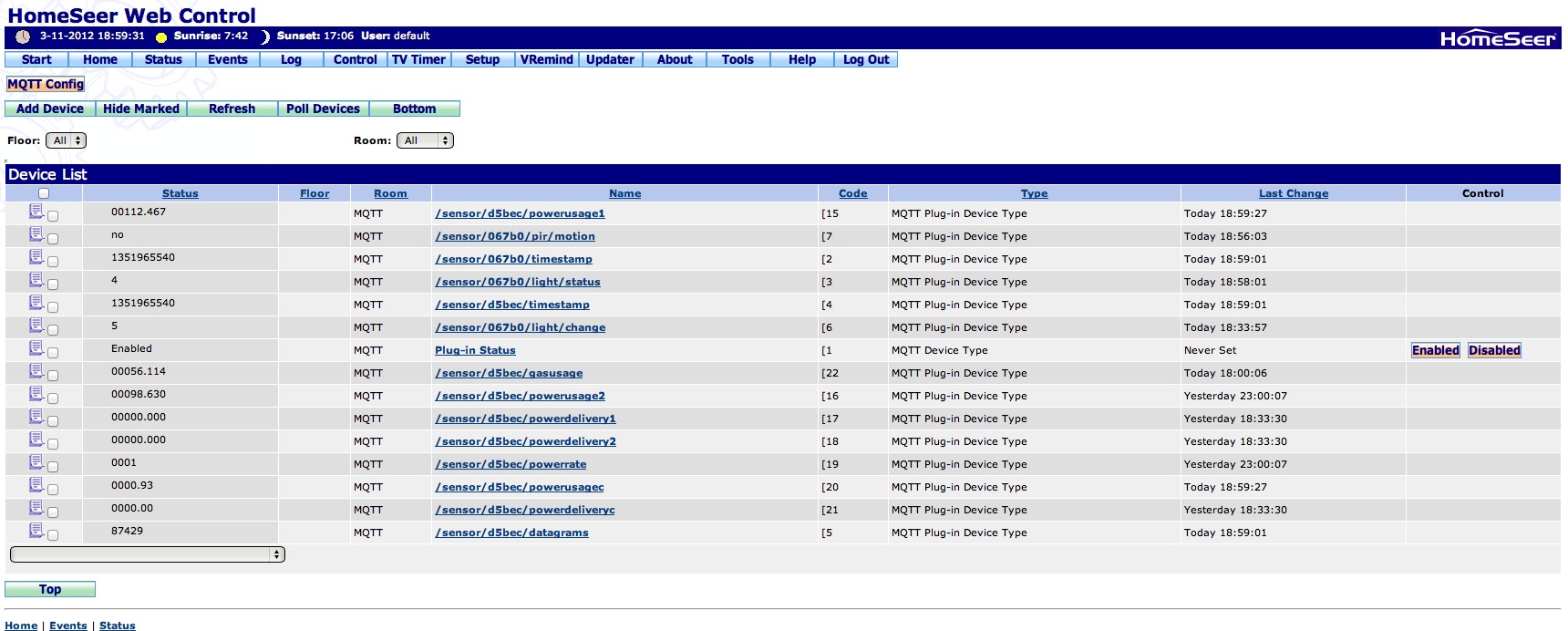Open device icon for datagrams row
This screenshot has height=631, width=1568.
[36, 531]
